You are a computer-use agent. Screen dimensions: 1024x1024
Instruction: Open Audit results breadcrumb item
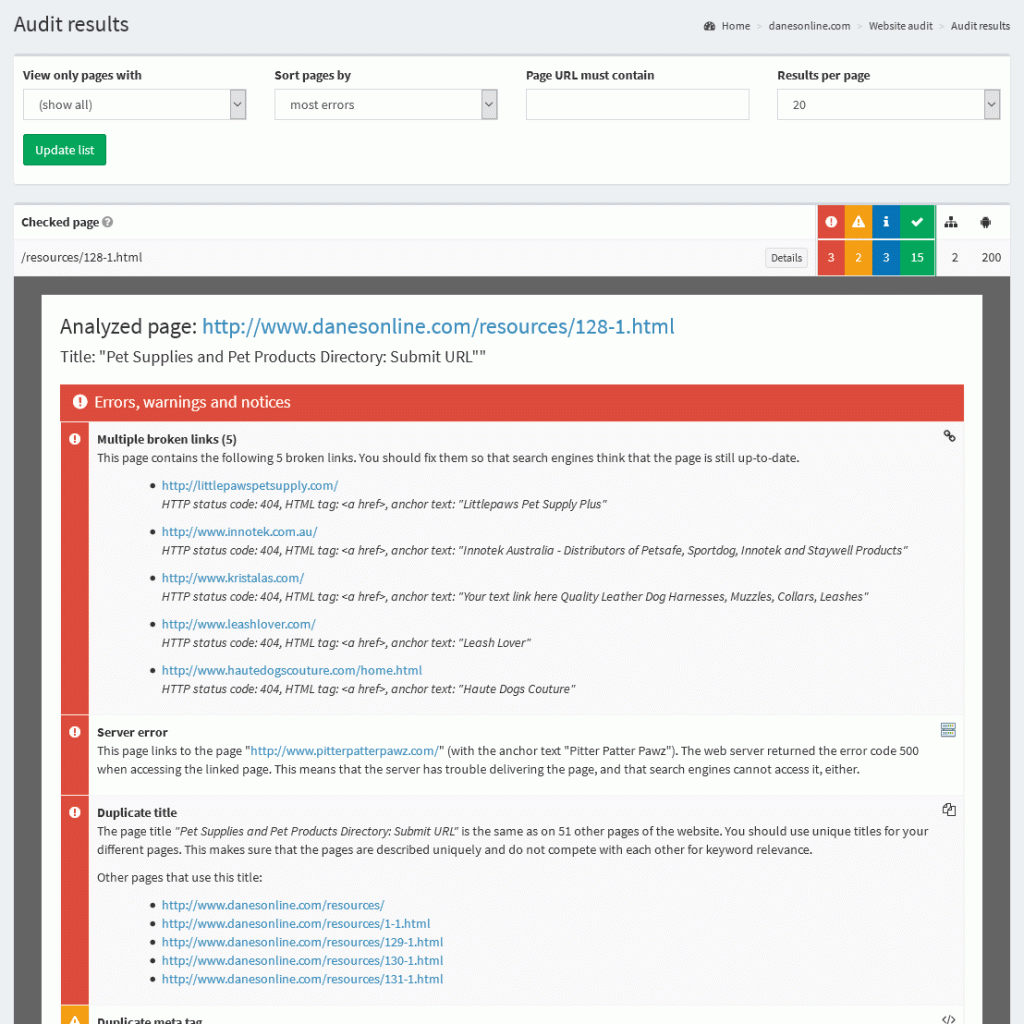tap(980, 26)
